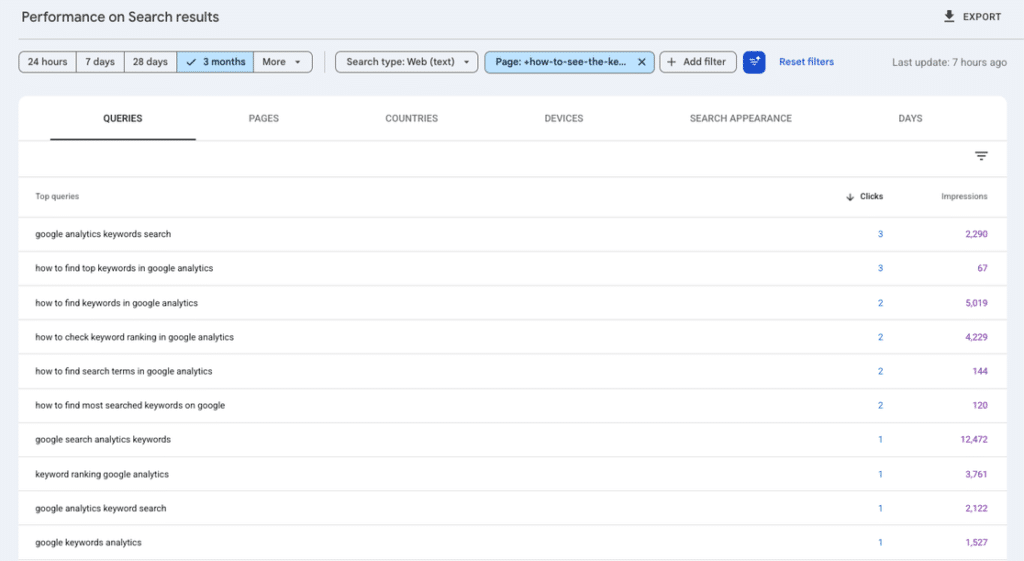Select query 'google search analytics keywords'
This screenshot has height=561, width=1024.
pyautogui.click(x=103, y=440)
